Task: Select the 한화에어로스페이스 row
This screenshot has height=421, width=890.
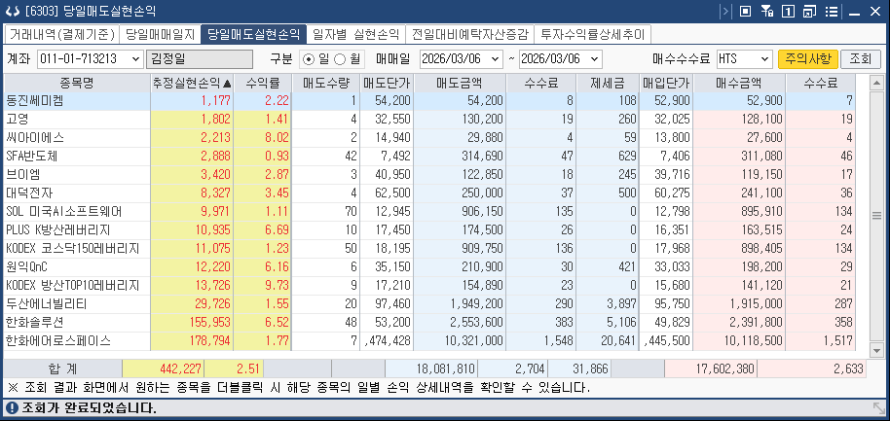Action: point(430,341)
